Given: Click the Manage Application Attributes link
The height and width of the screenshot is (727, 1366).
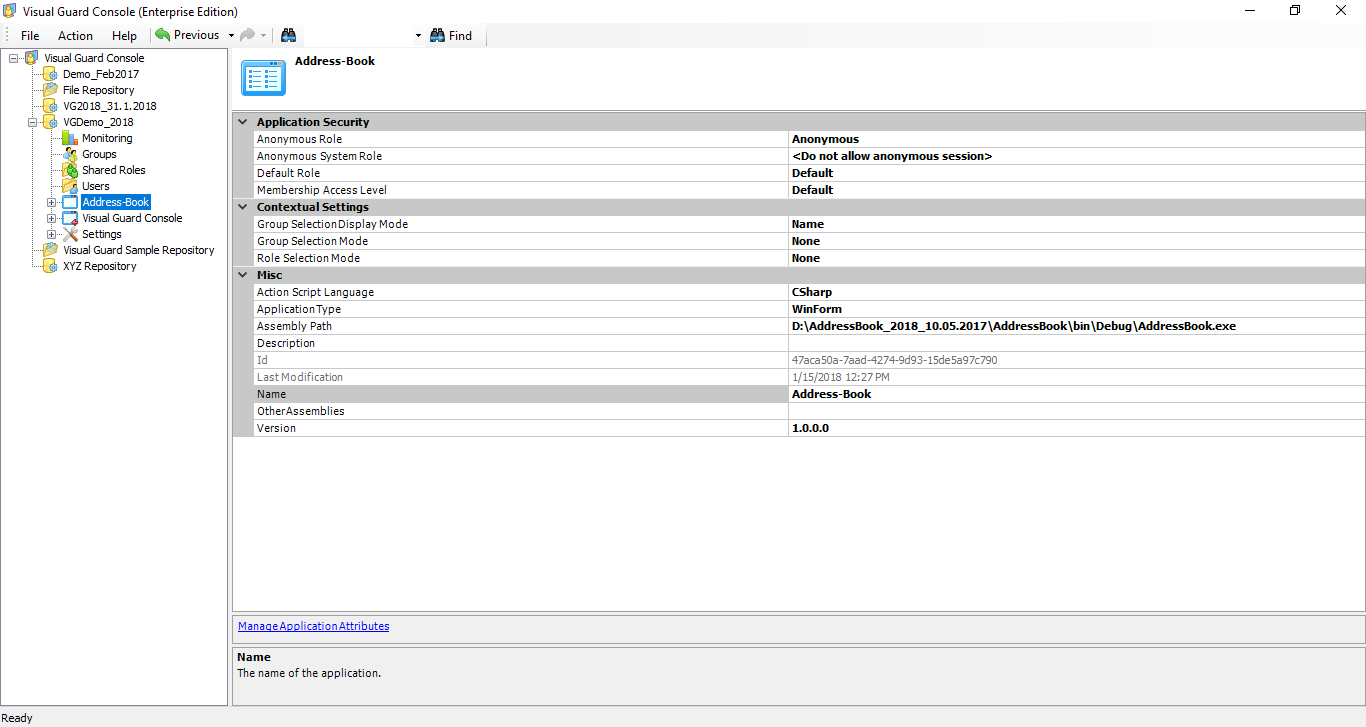Looking at the screenshot, I should pyautogui.click(x=313, y=626).
